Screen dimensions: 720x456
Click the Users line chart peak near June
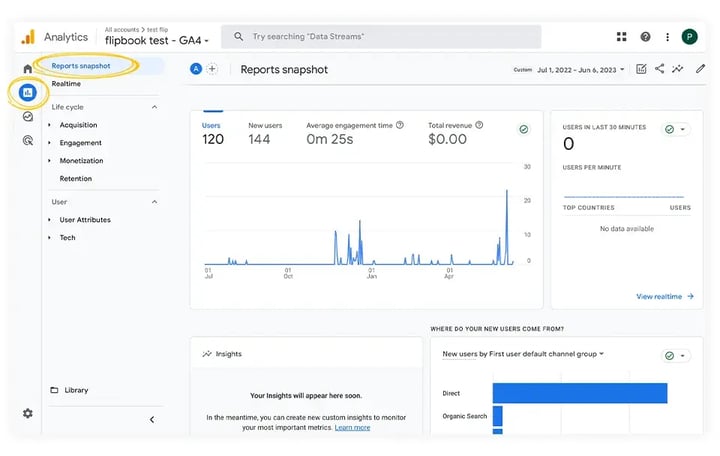tap(507, 190)
